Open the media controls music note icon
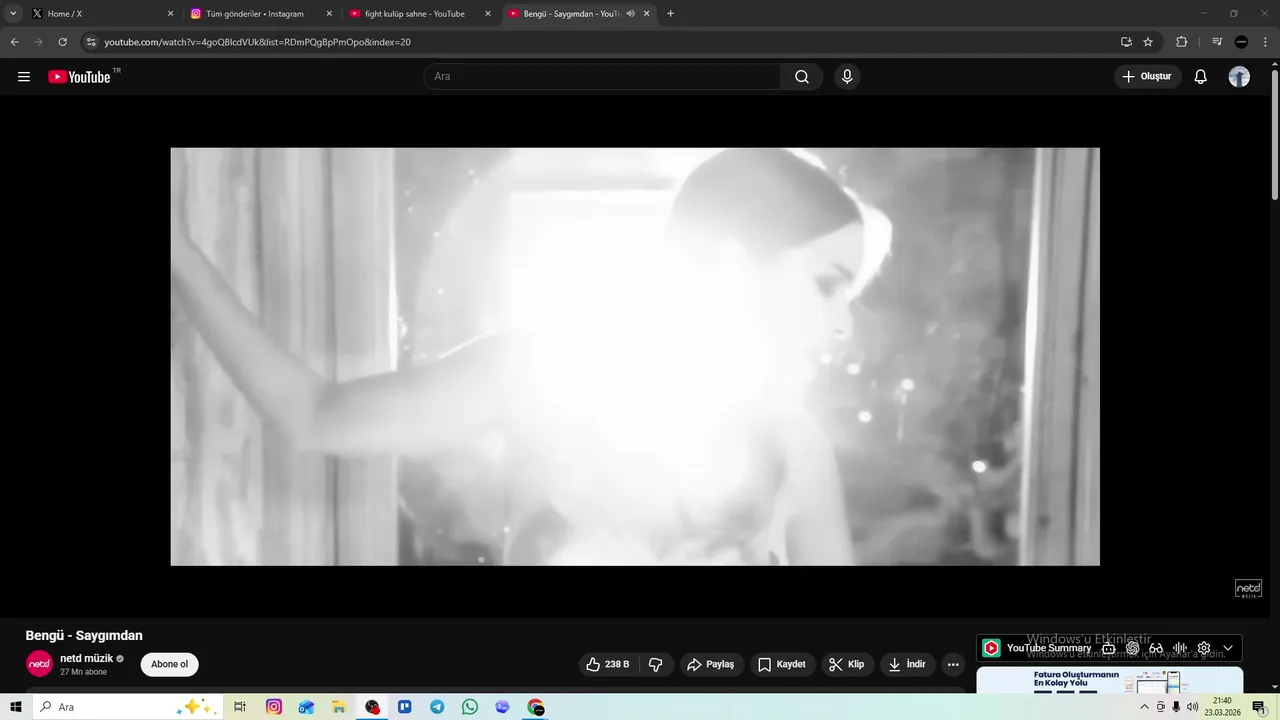Image resolution: width=1280 pixels, height=720 pixels. 1217,42
